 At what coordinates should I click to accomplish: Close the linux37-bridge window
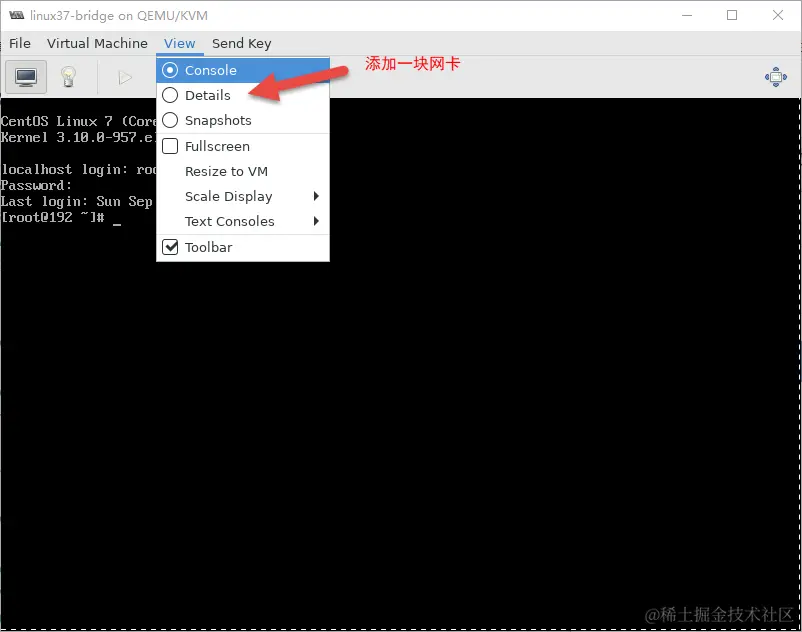[778, 15]
